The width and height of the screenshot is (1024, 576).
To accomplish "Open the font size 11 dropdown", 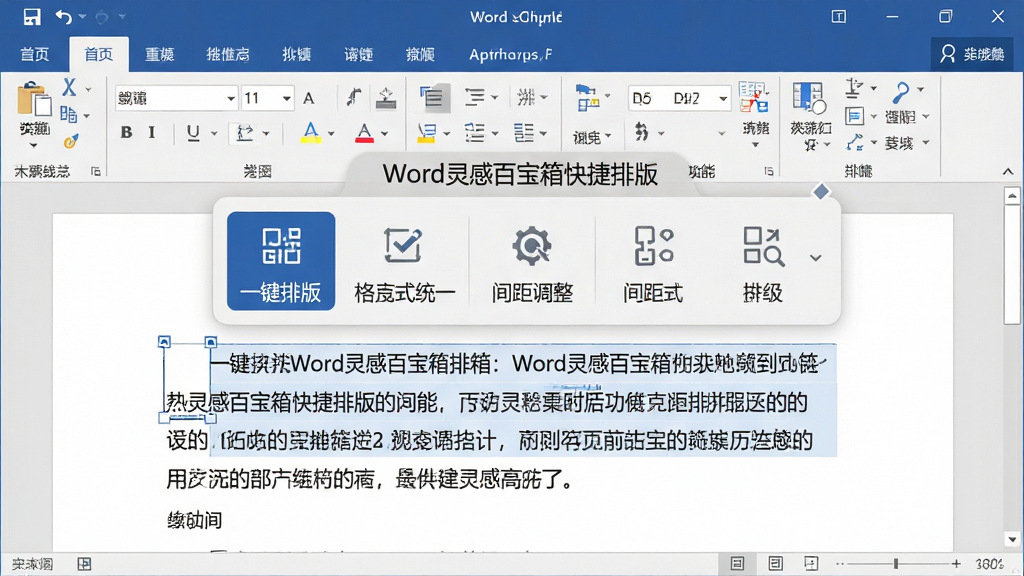I will [286, 98].
